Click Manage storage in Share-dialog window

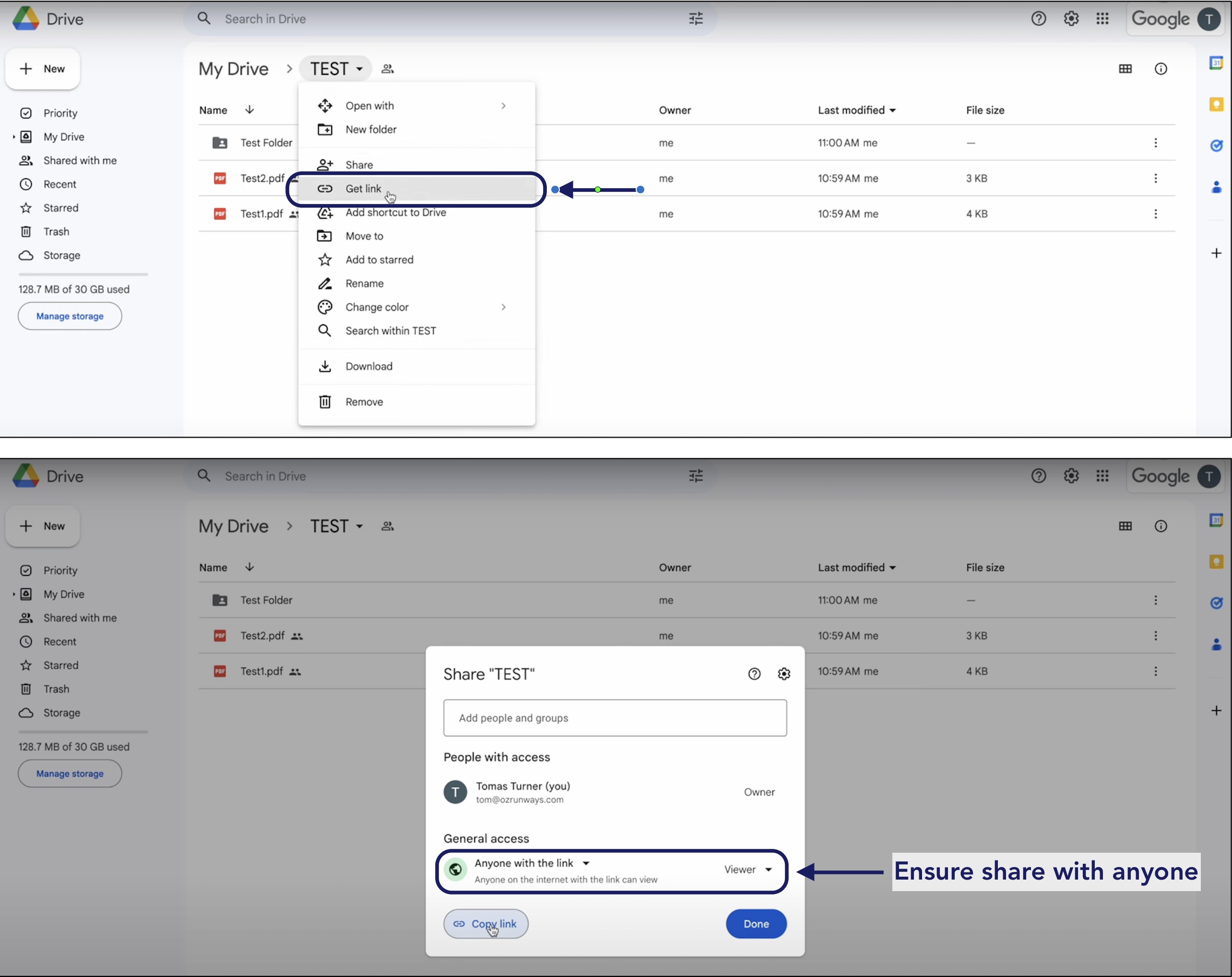[x=70, y=774]
